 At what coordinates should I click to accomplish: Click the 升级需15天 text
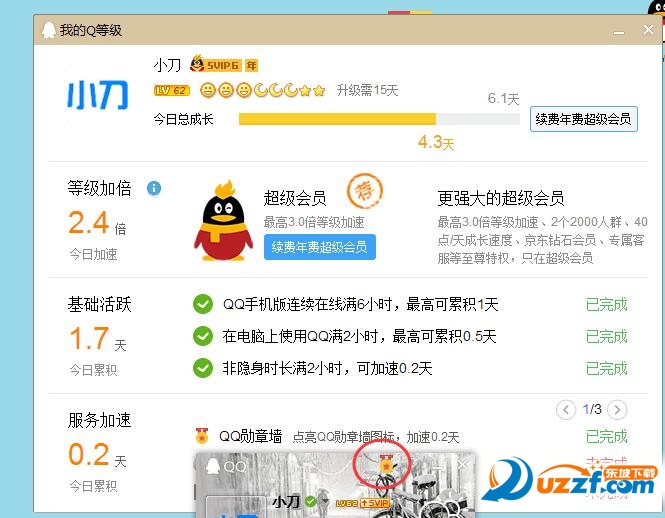tap(367, 90)
